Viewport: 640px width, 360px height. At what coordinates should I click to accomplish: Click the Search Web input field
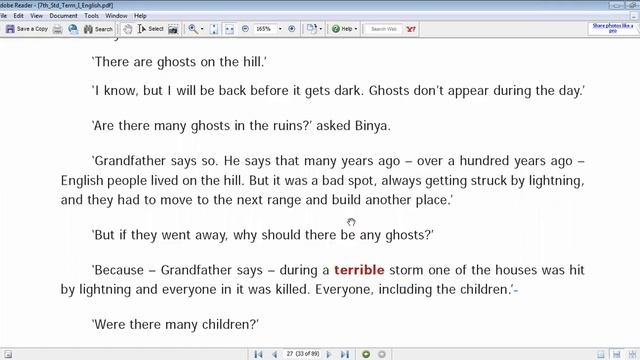(384, 29)
